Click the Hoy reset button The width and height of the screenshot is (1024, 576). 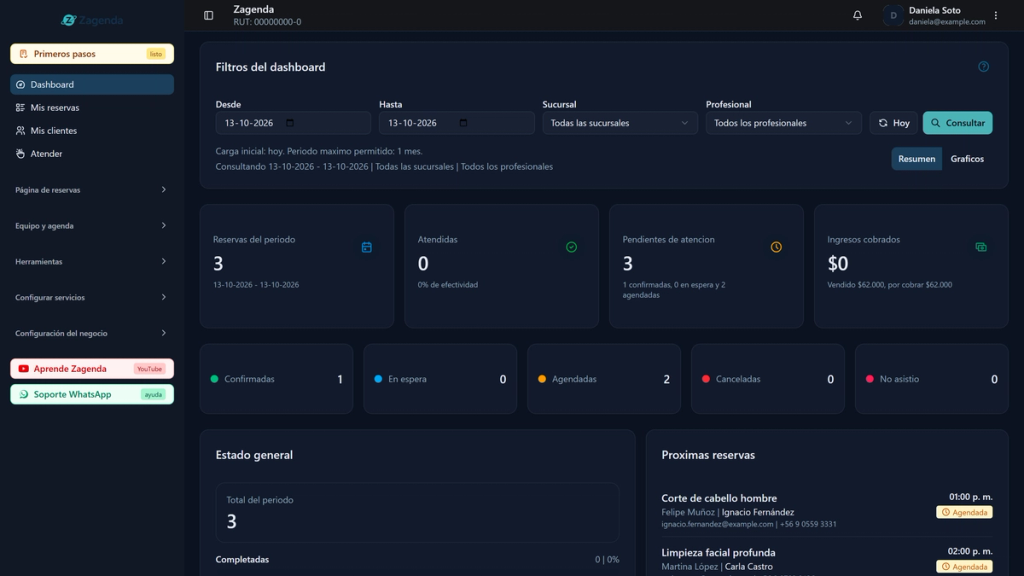[893, 123]
